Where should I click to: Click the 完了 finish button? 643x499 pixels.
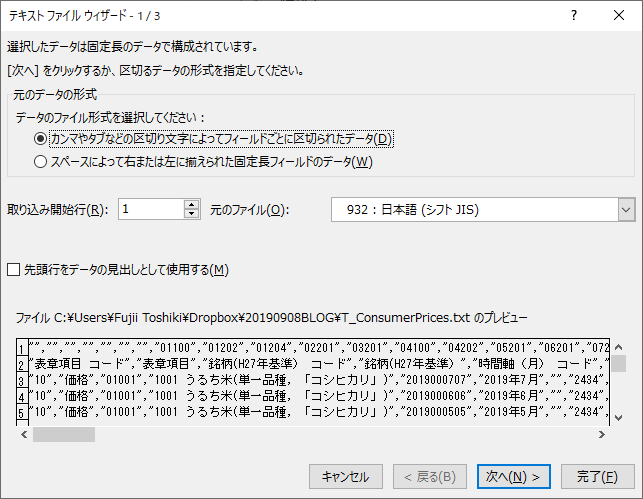coord(597,476)
